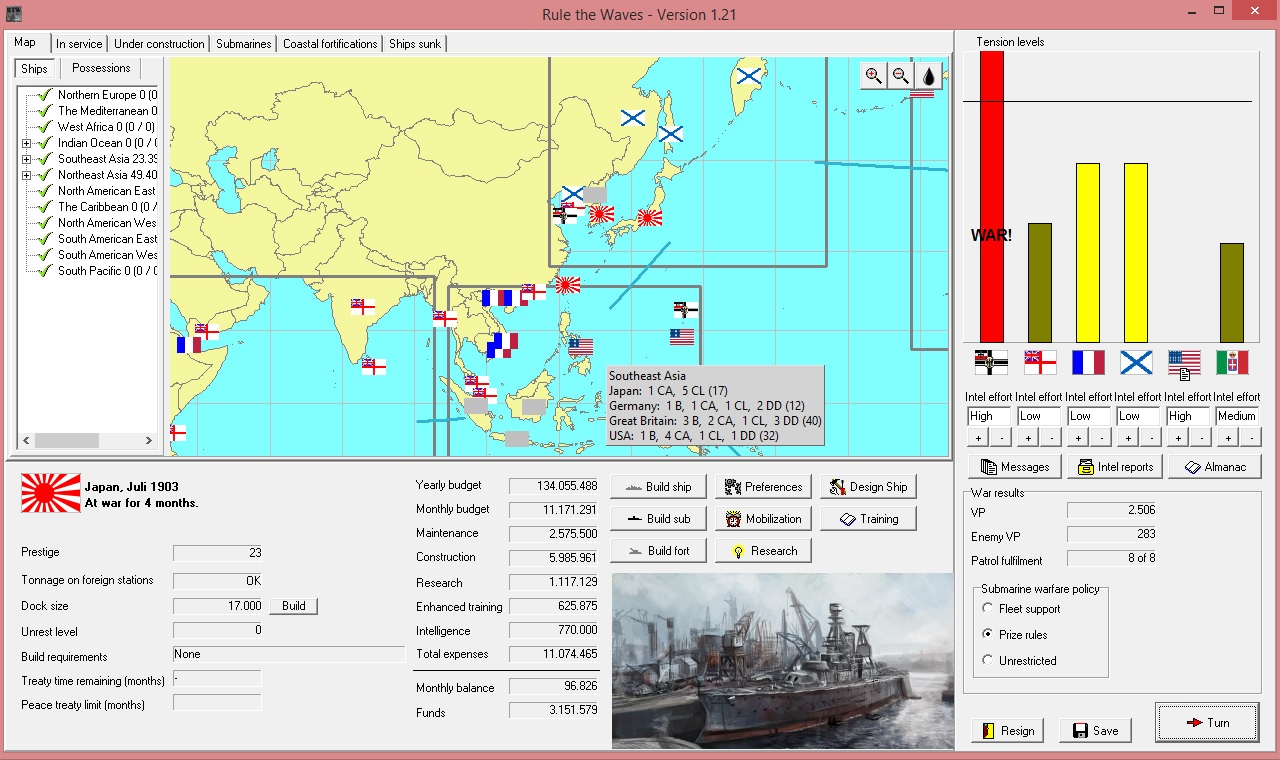The height and width of the screenshot is (760, 1280).
Task: Increase intel effort on Italy
Action: tap(1226, 437)
